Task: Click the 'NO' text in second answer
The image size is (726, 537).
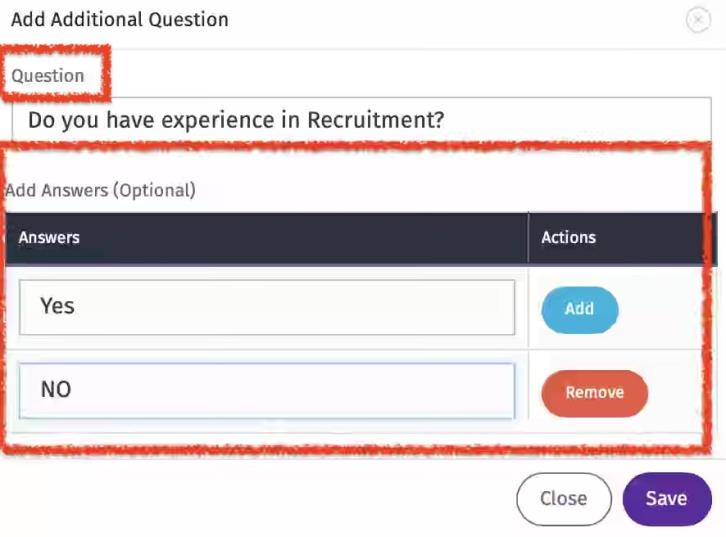Action: 56,390
